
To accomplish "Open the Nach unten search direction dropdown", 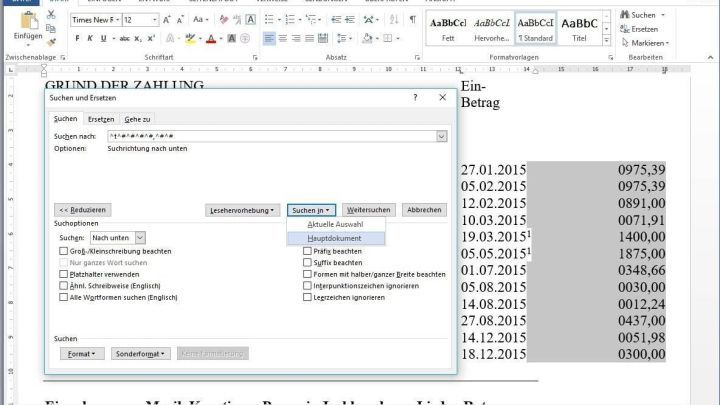I will (140, 237).
